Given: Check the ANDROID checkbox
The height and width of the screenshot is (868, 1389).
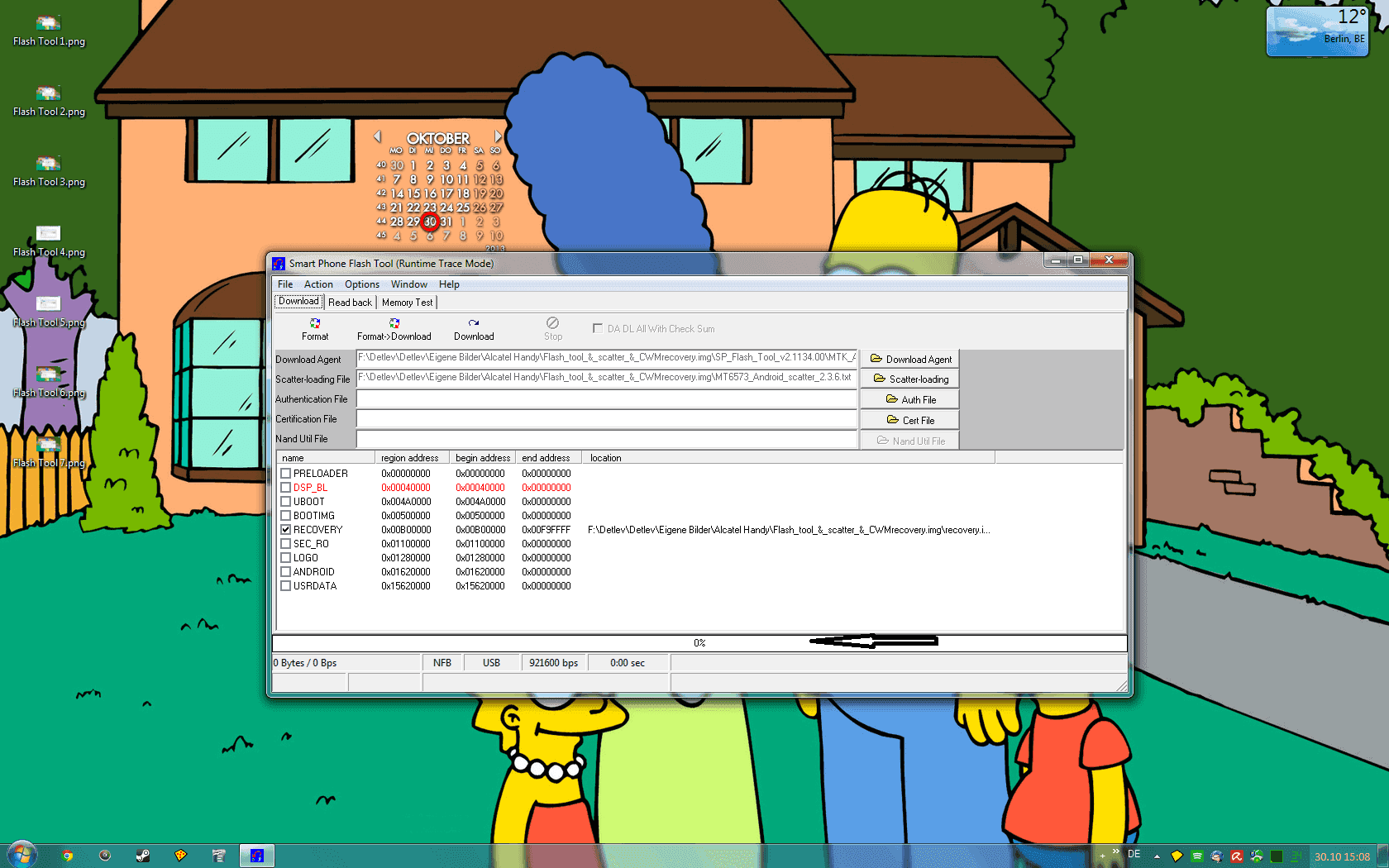Looking at the screenshot, I should pyautogui.click(x=285, y=572).
